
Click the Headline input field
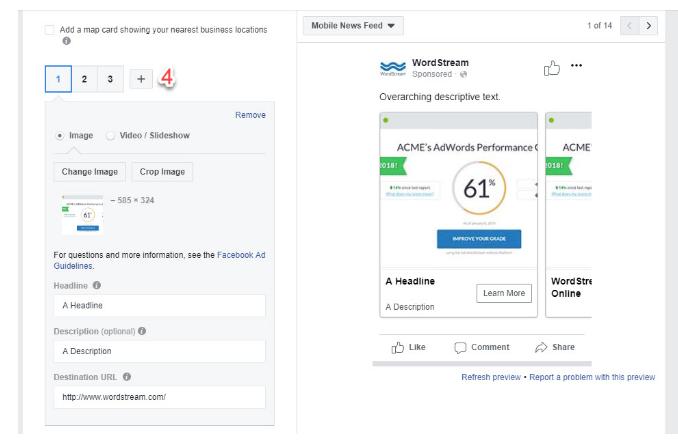click(160, 306)
